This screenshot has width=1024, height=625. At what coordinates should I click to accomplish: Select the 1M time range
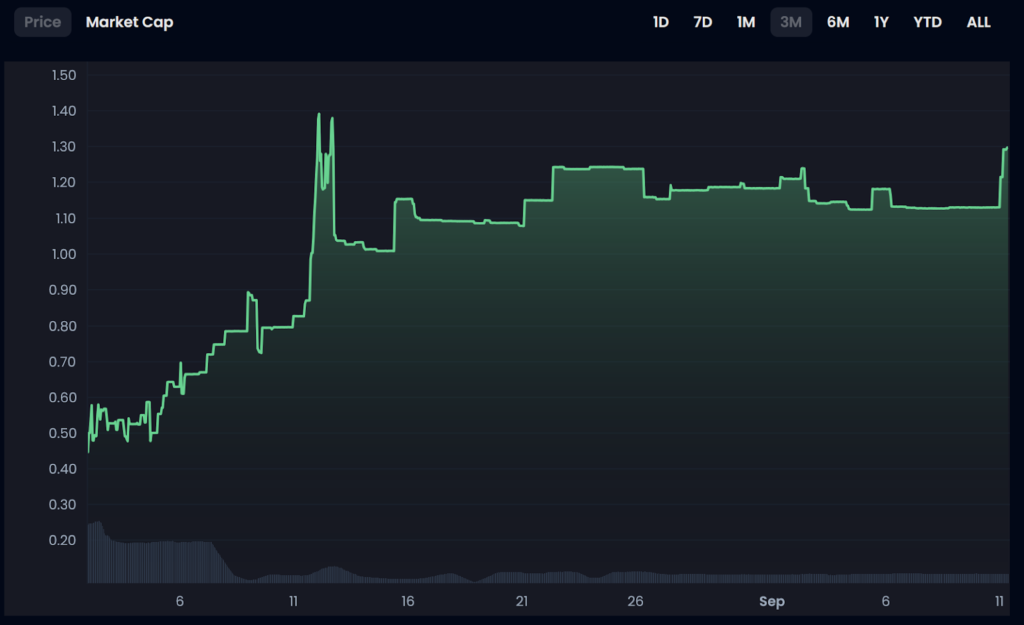tap(746, 22)
